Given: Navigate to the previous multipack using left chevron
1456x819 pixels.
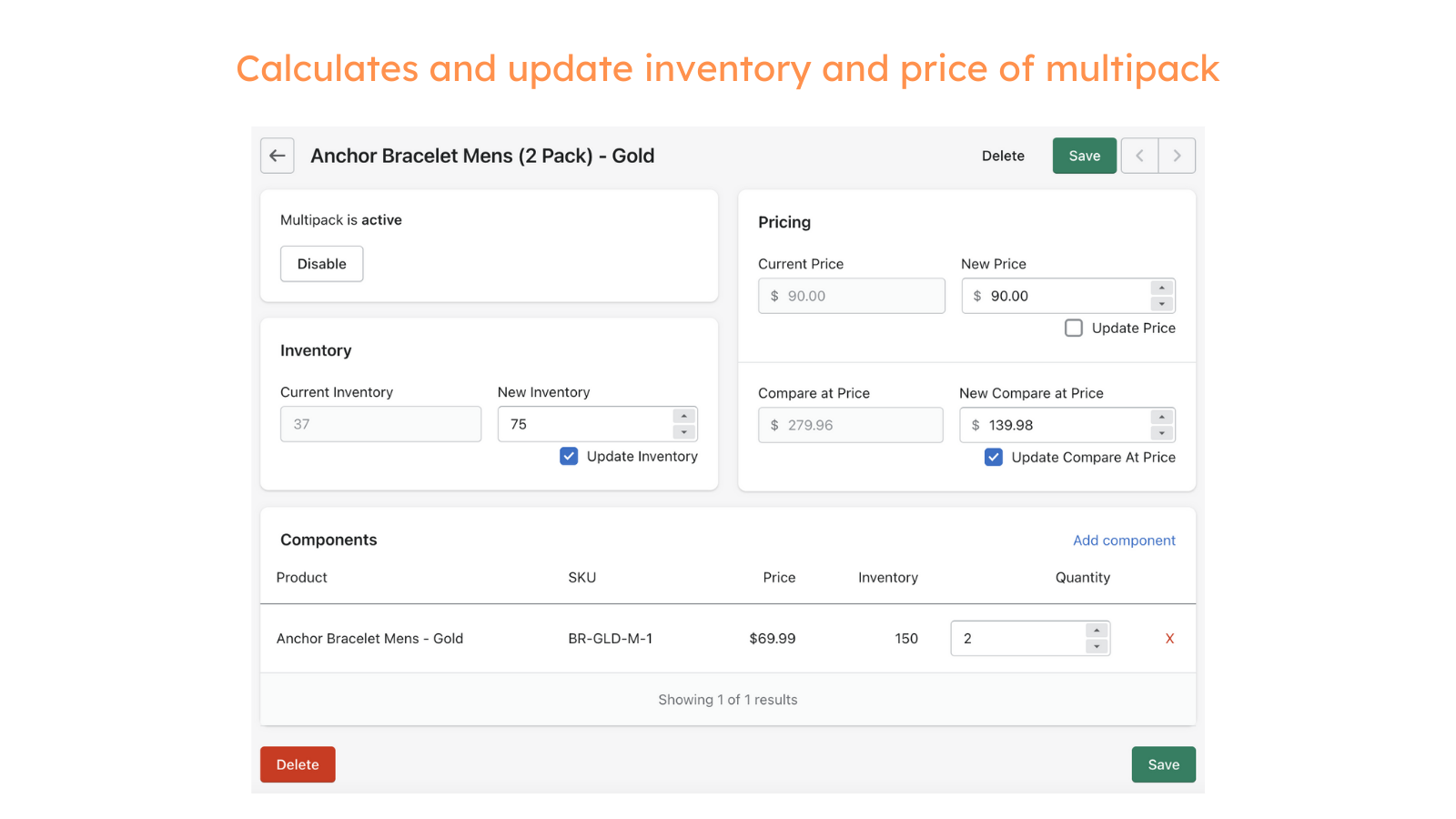Looking at the screenshot, I should point(1139,156).
